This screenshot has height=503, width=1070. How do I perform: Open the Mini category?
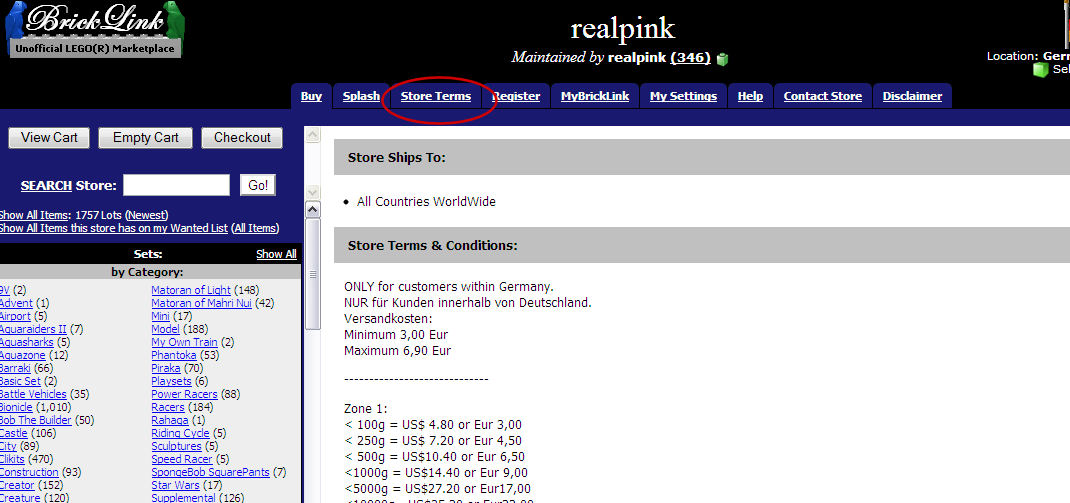160,316
